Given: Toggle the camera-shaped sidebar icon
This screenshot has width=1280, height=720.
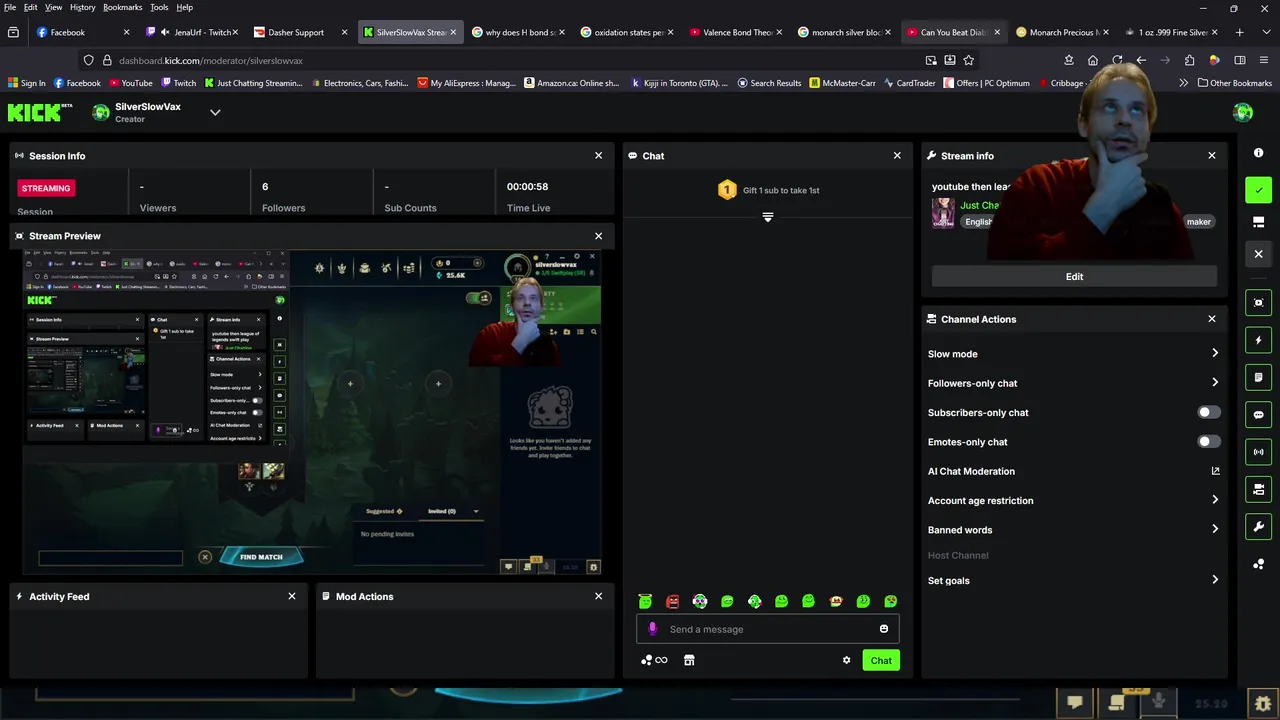Looking at the screenshot, I should pos(1258,489).
